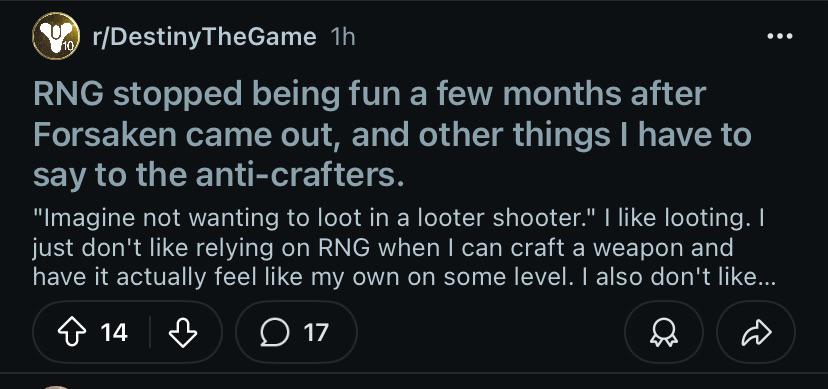Give an award to this post
Viewport: 828px width, 389px height.
click(x=664, y=333)
